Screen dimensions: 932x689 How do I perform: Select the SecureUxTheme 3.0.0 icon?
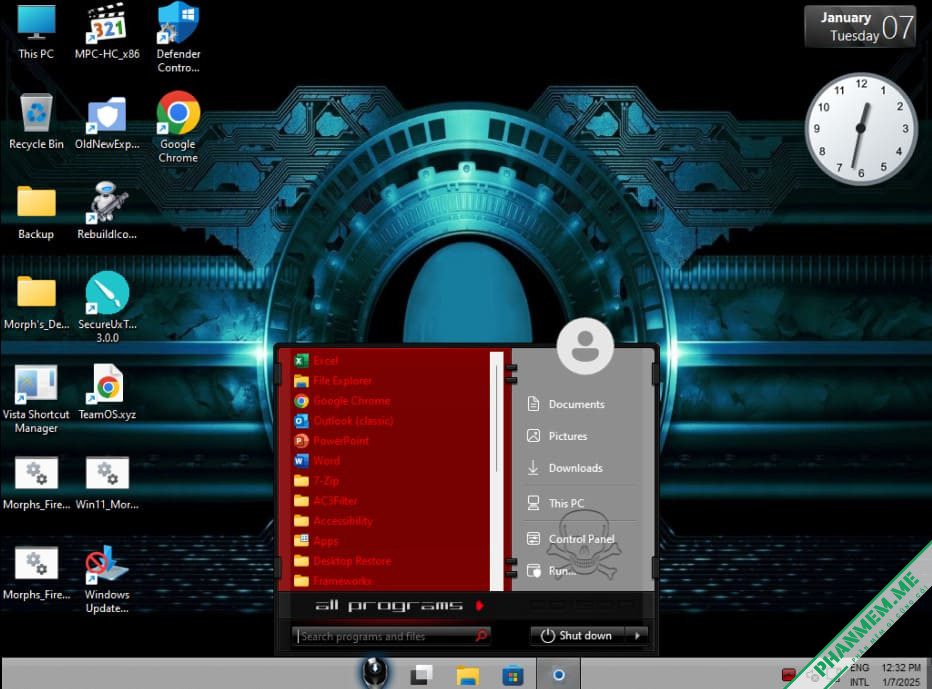pyautogui.click(x=107, y=306)
